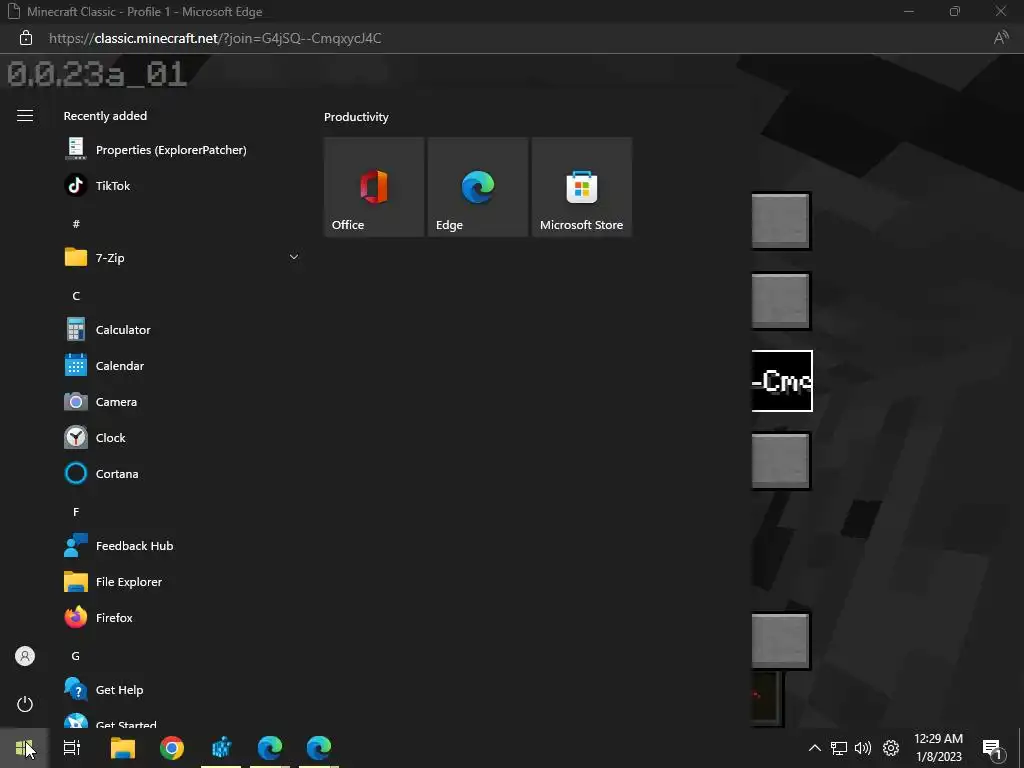Click the F letter group header
This screenshot has width=1024, height=768.
pyautogui.click(x=76, y=512)
